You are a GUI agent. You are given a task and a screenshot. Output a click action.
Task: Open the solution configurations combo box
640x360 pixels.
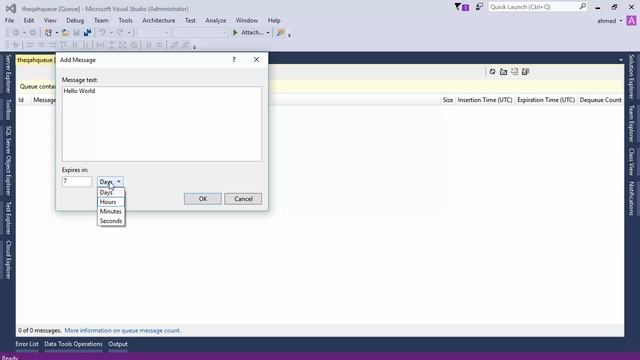[x=153, y=33]
